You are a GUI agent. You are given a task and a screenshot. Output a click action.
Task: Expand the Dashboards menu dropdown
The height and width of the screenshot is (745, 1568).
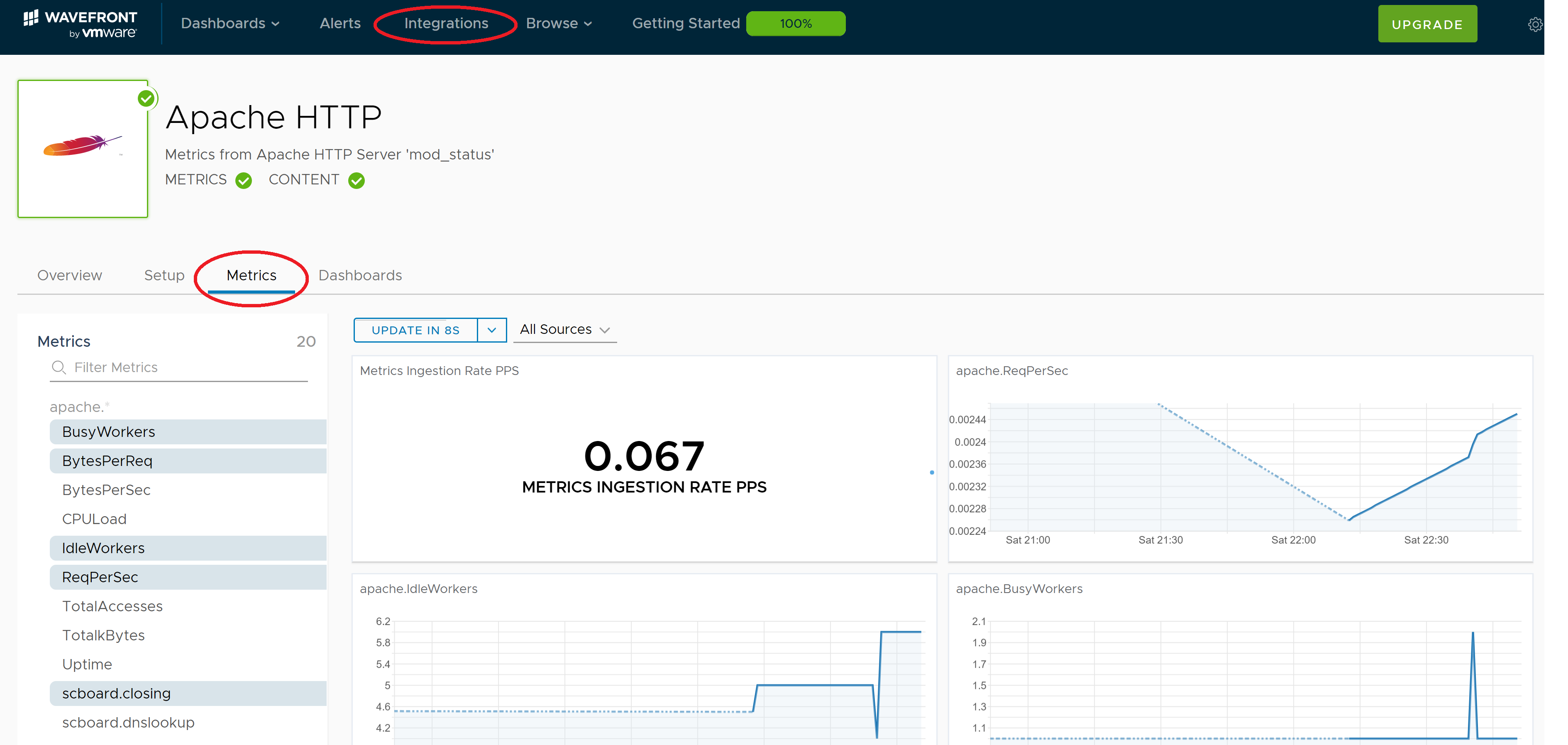coord(230,24)
